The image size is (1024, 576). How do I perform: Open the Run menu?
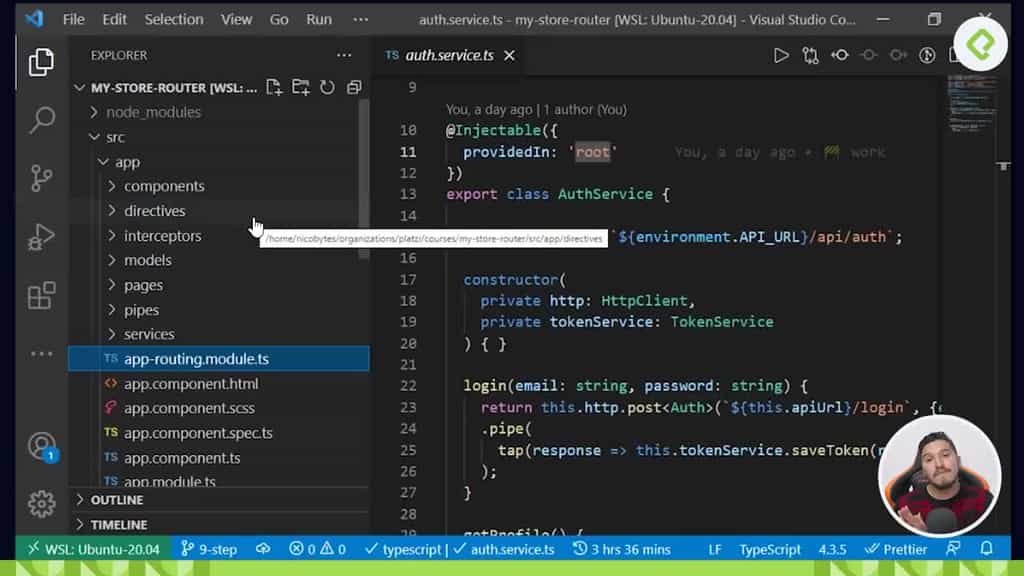tap(318, 18)
